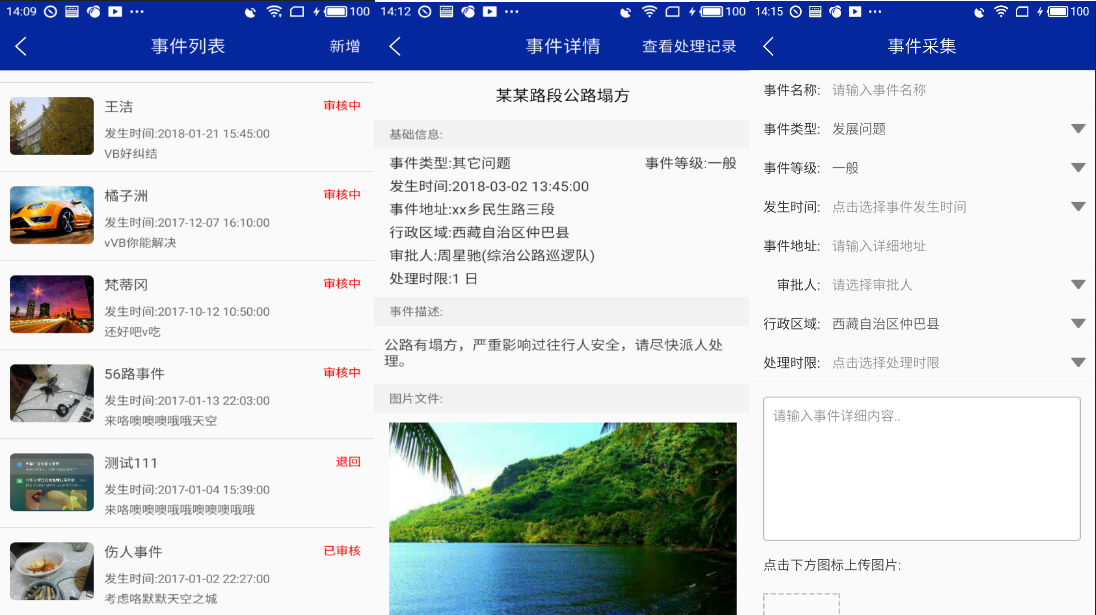Viewport: 1096px width, 615px height.
Task: Click the description vVB你能解决
Action: coord(140,243)
